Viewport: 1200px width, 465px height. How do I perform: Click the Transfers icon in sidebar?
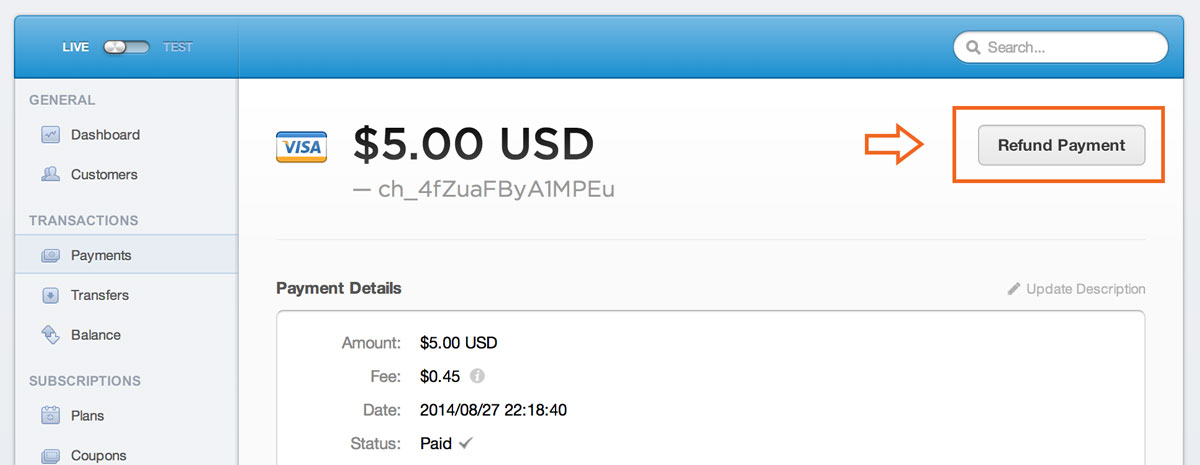[x=50, y=296]
